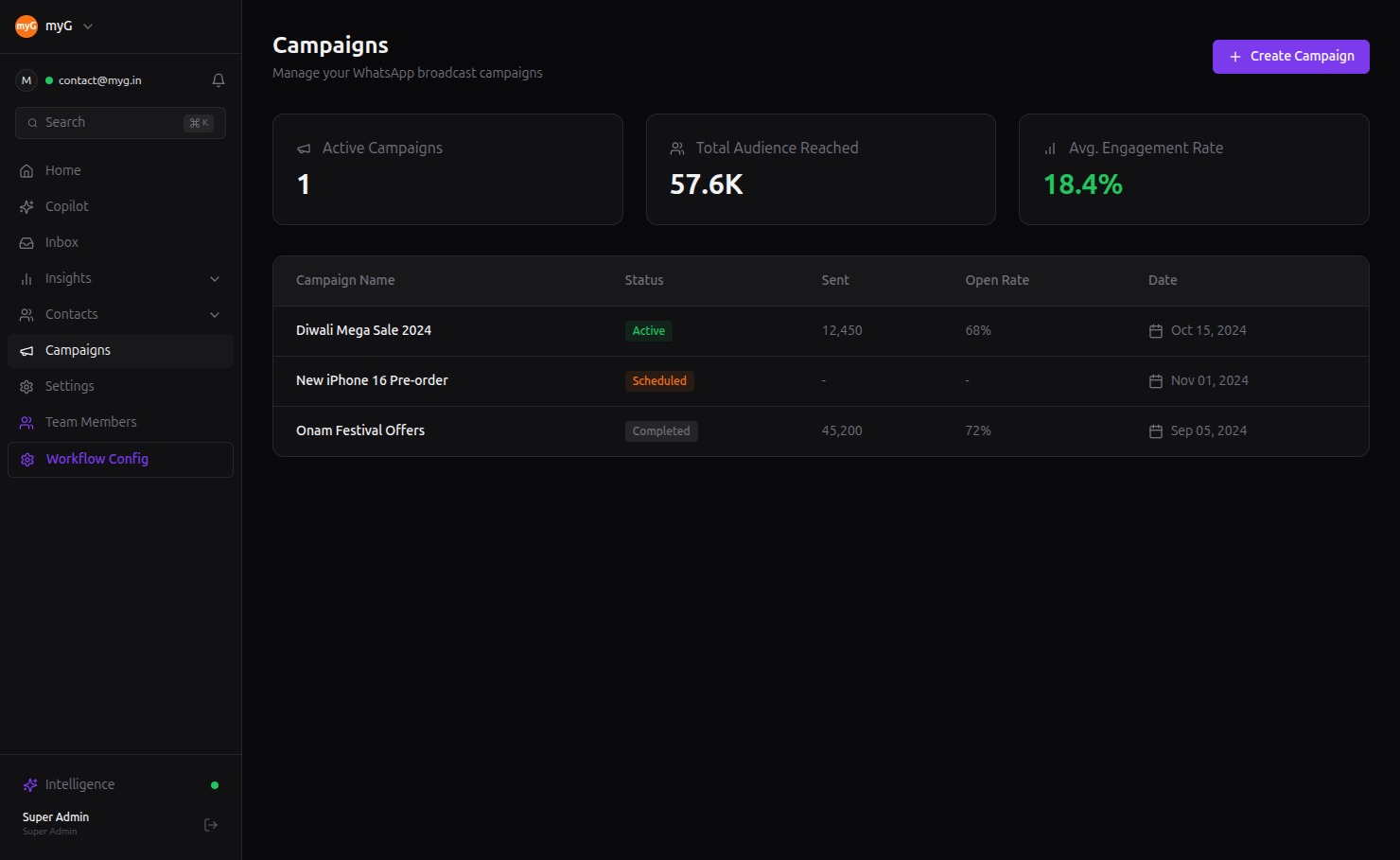Open the New iPhone 16 Pre-order campaign

(372, 380)
